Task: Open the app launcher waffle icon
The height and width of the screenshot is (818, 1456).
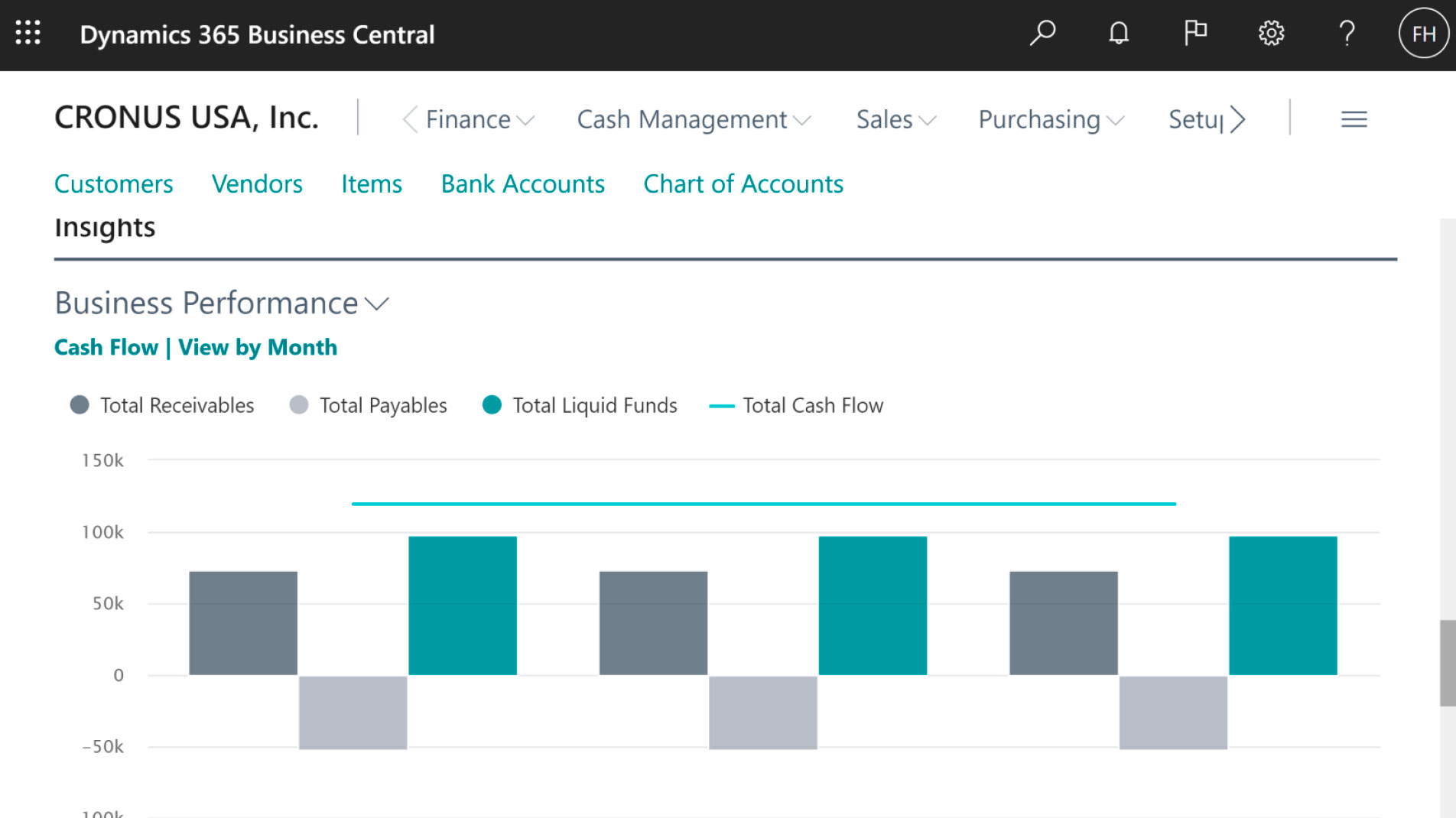Action: coord(28,34)
